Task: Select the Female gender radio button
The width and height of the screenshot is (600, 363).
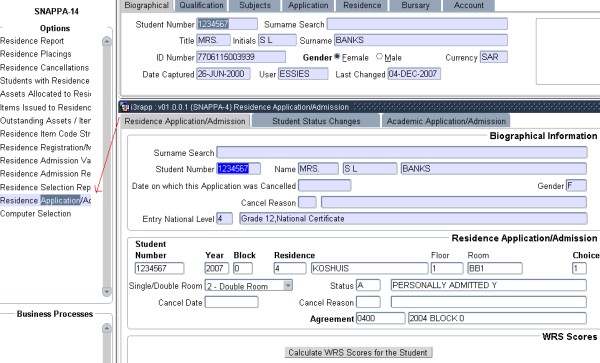Action: point(337,57)
